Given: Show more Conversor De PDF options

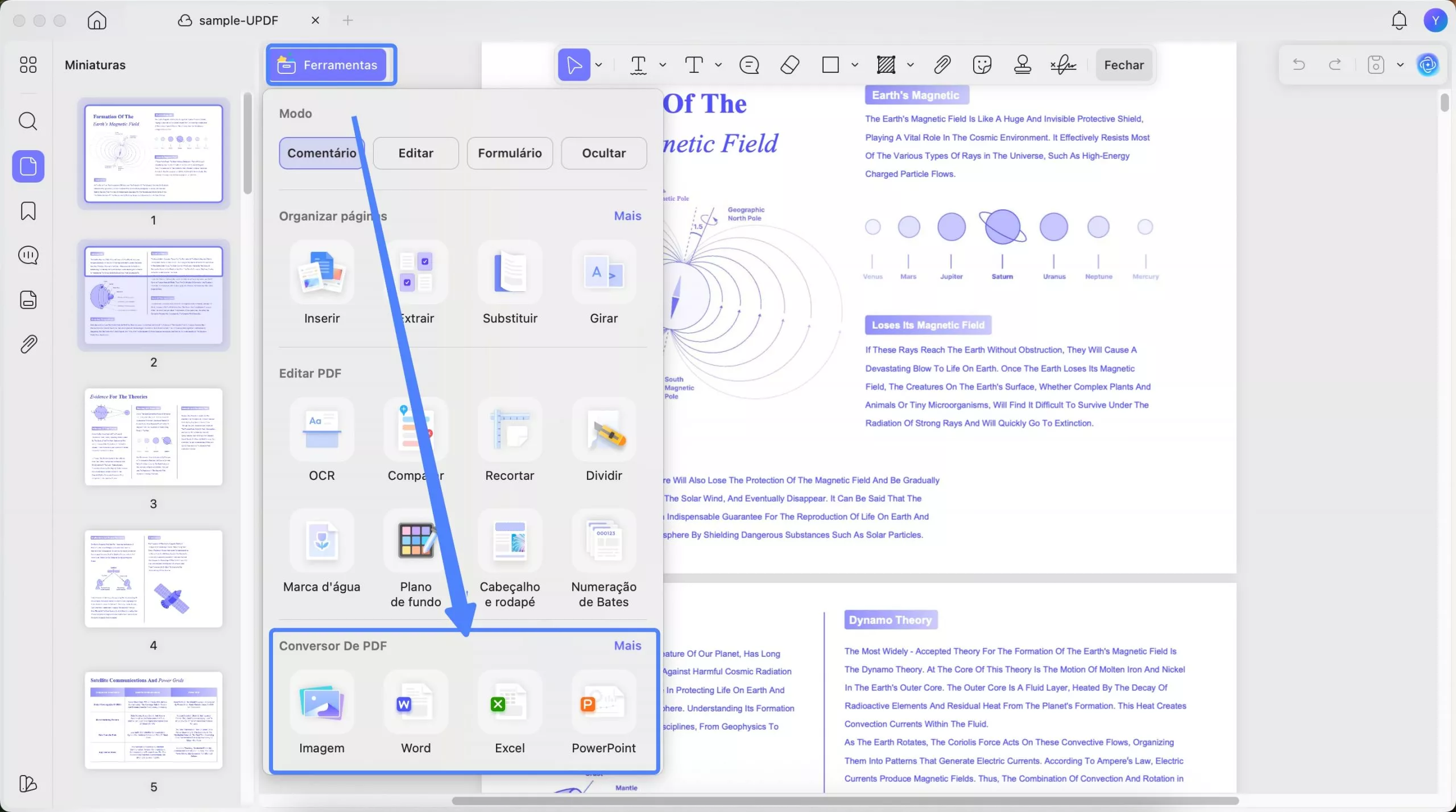Looking at the screenshot, I should coord(627,646).
